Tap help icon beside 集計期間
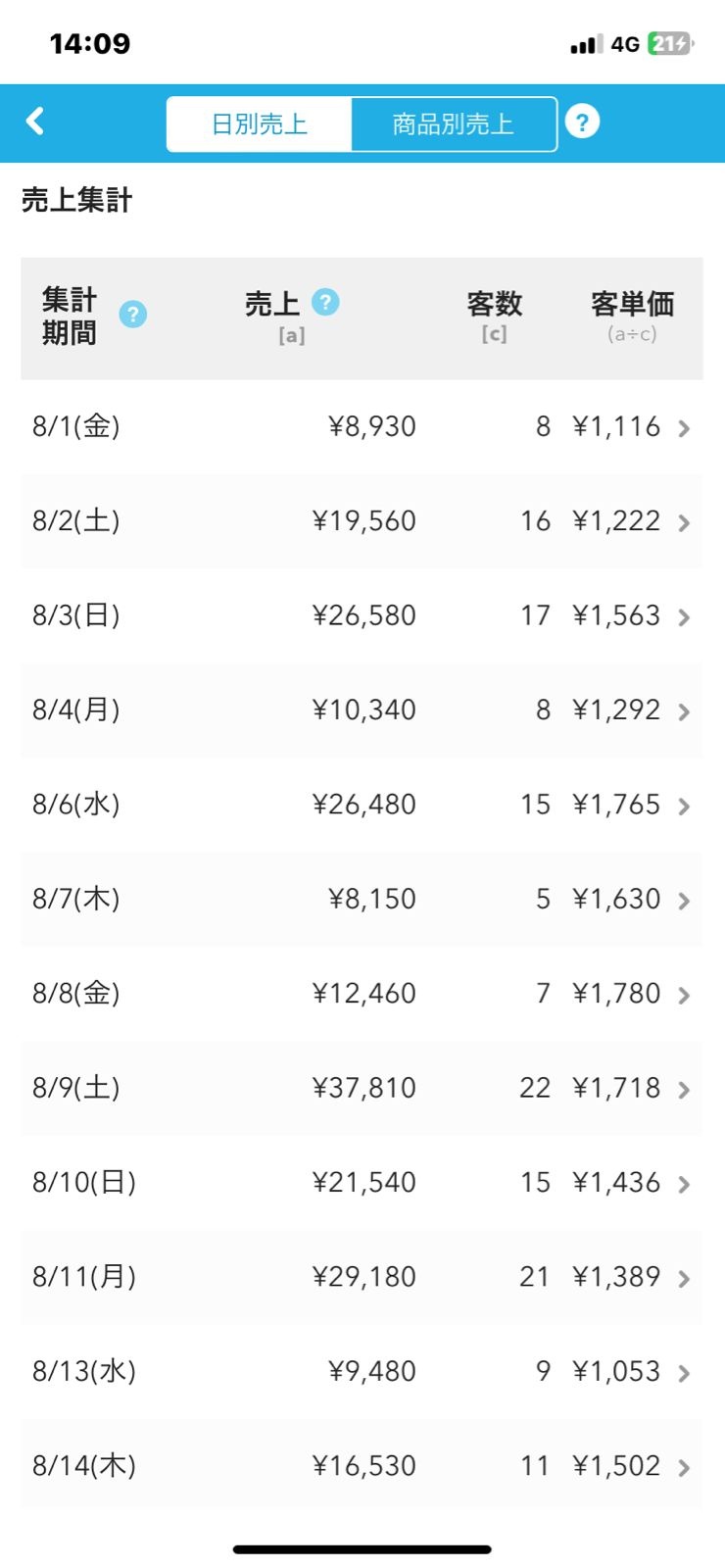725x1568 pixels. pyautogui.click(x=133, y=315)
